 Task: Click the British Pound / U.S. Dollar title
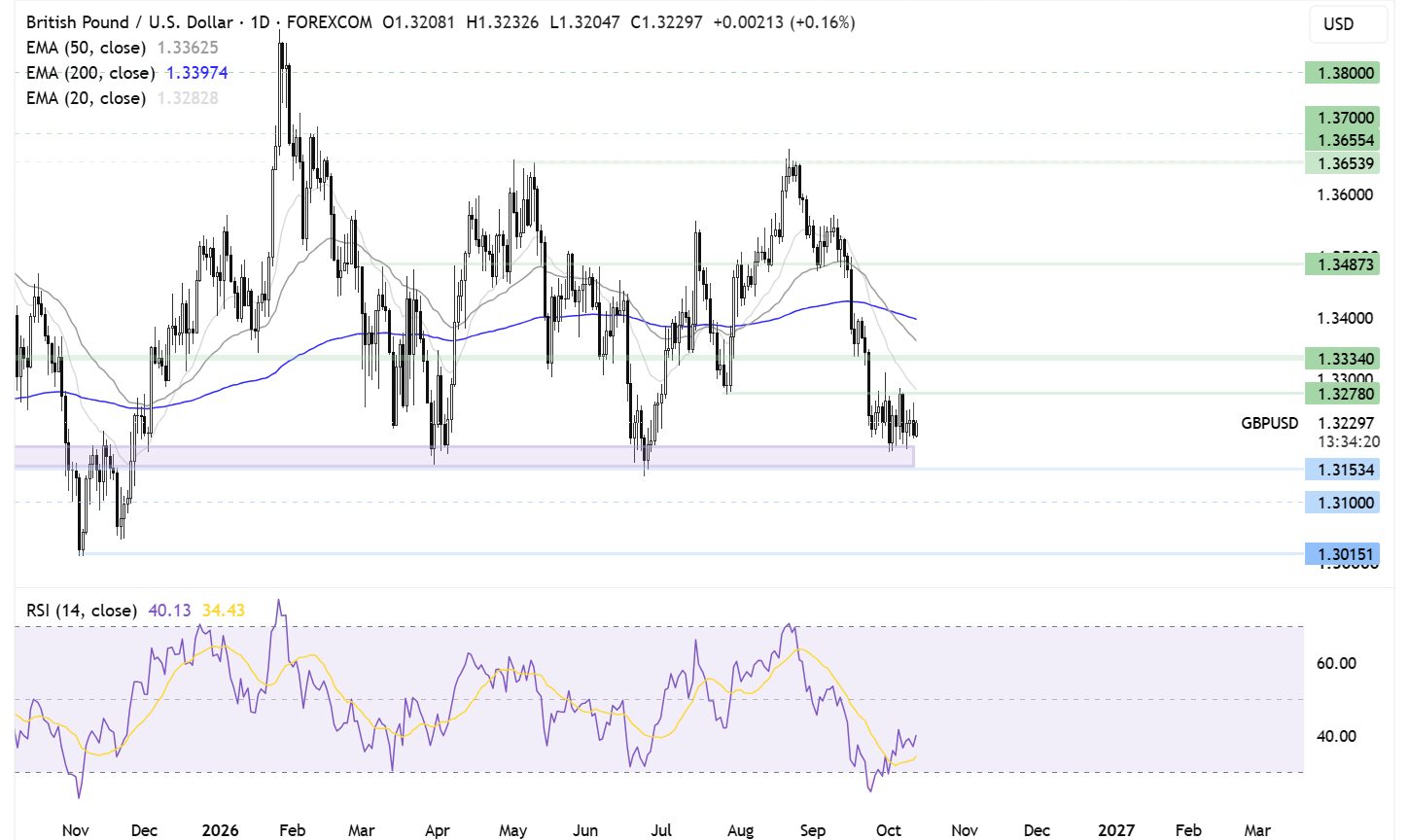coord(129,22)
